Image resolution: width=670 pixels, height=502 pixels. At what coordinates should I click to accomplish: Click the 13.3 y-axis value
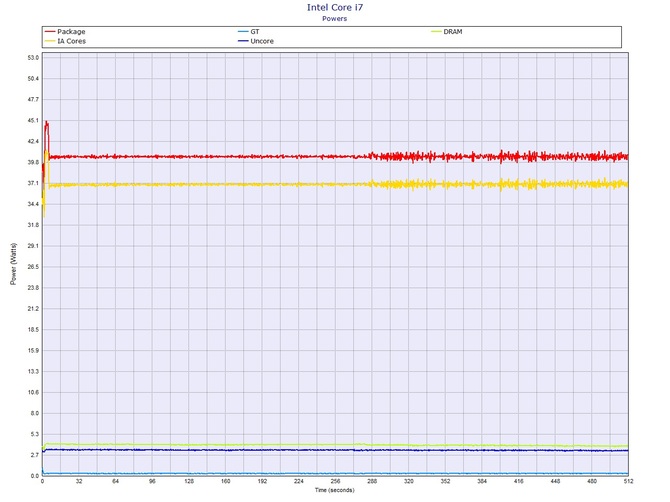coord(33,372)
